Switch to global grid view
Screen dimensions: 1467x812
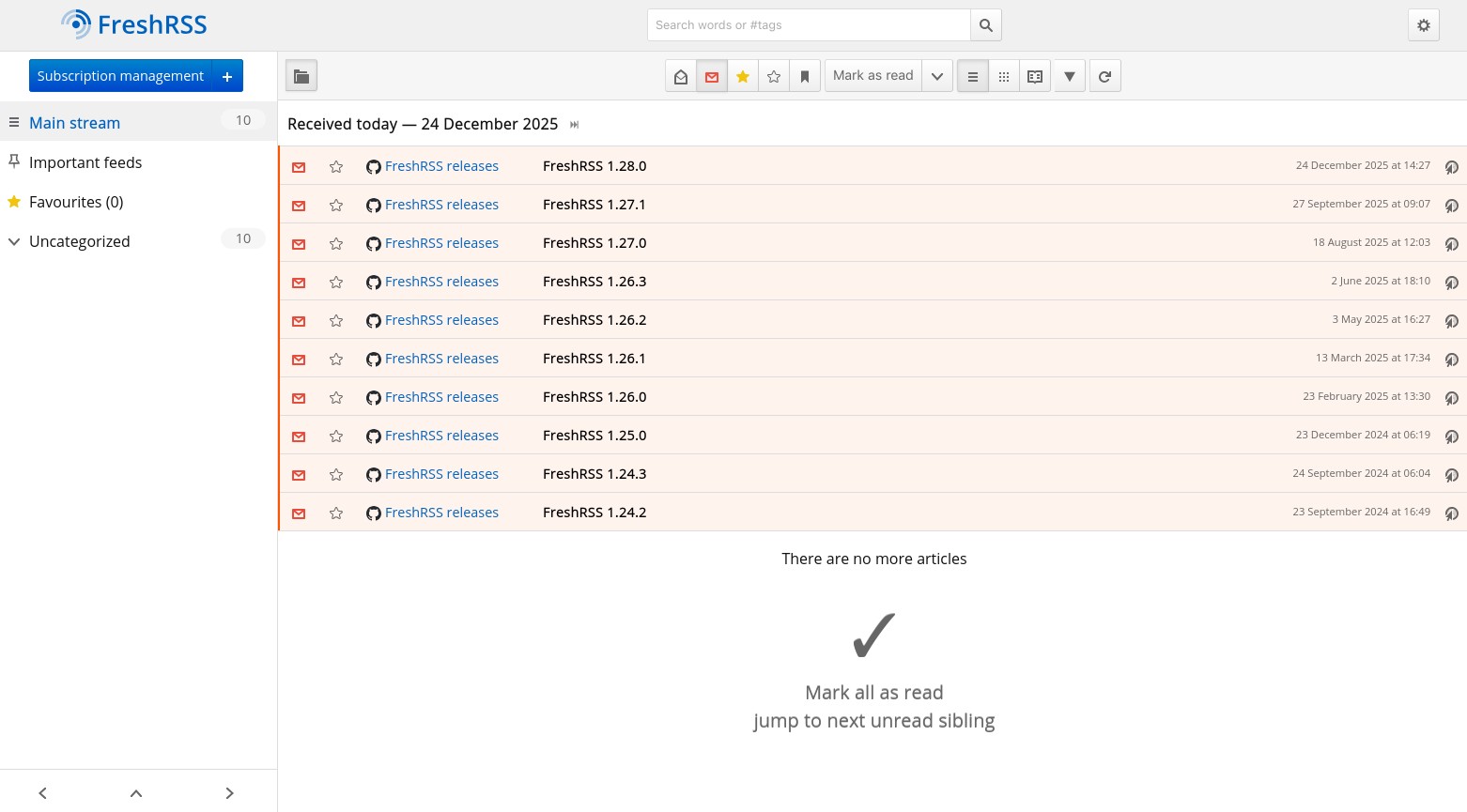pos(1004,76)
